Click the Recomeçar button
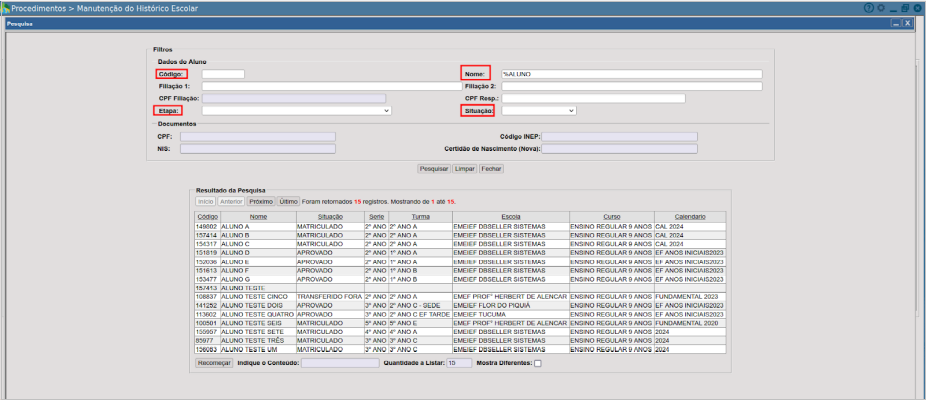 214,363
